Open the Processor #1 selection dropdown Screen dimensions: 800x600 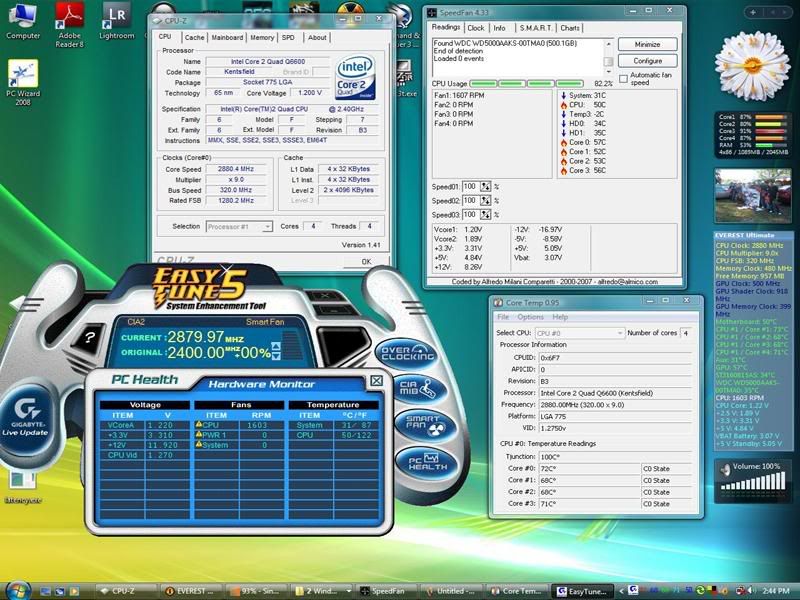239,227
